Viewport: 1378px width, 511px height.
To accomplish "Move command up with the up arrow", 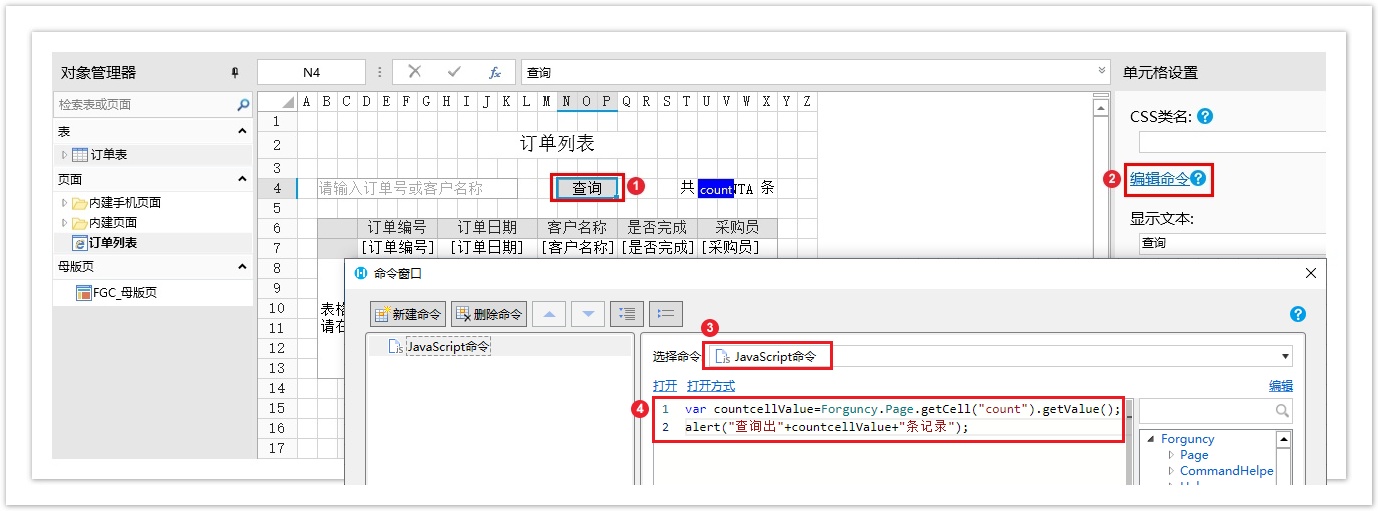I will (549, 314).
